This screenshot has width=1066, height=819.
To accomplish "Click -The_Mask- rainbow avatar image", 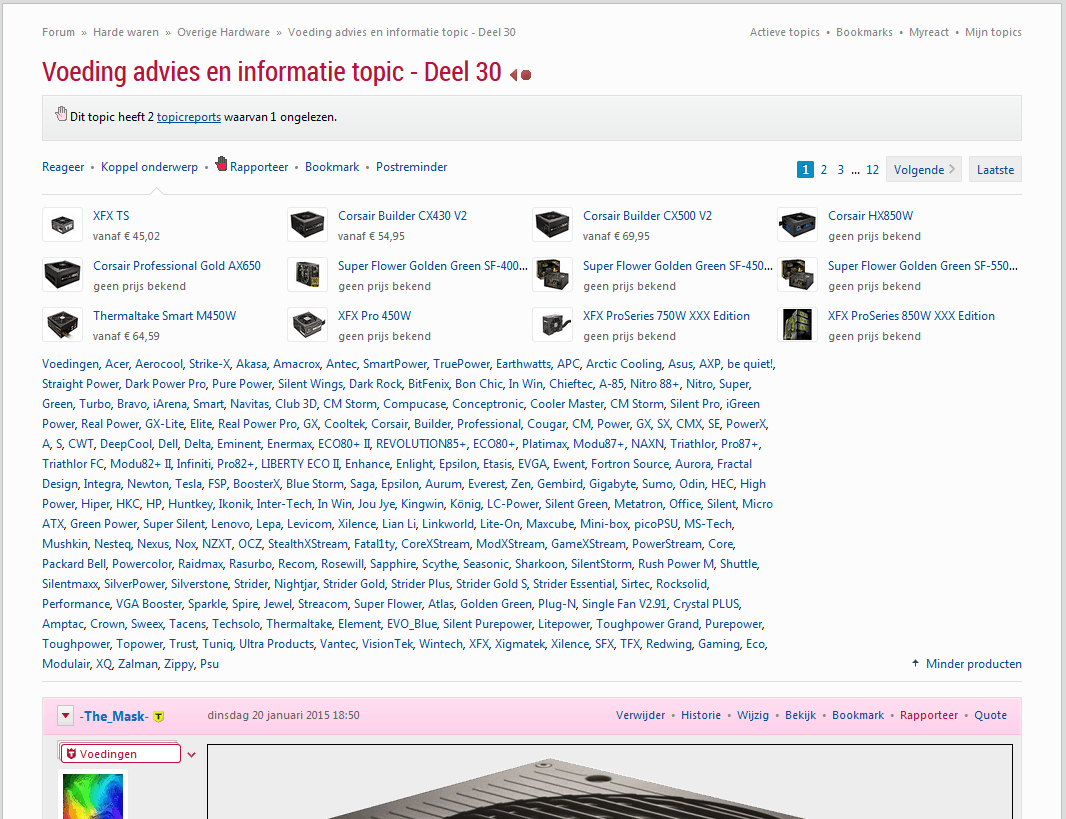I will click(93, 796).
